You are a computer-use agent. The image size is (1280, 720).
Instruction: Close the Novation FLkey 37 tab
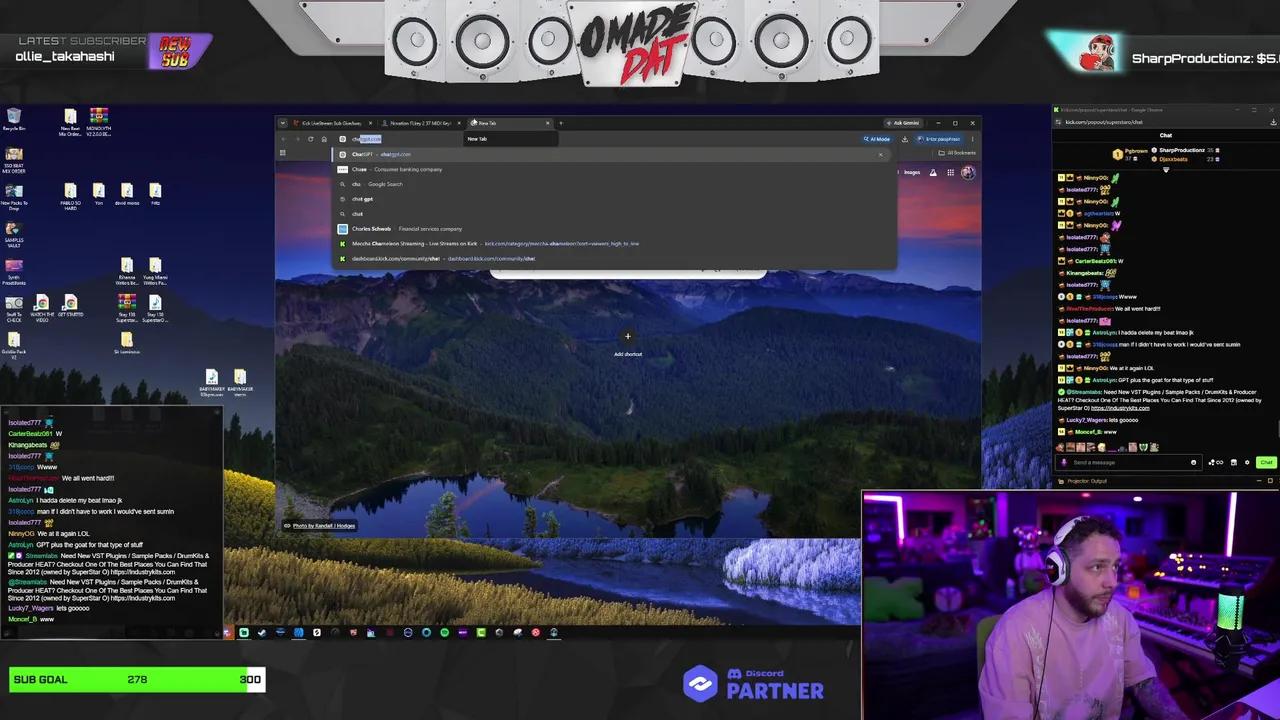click(x=459, y=123)
